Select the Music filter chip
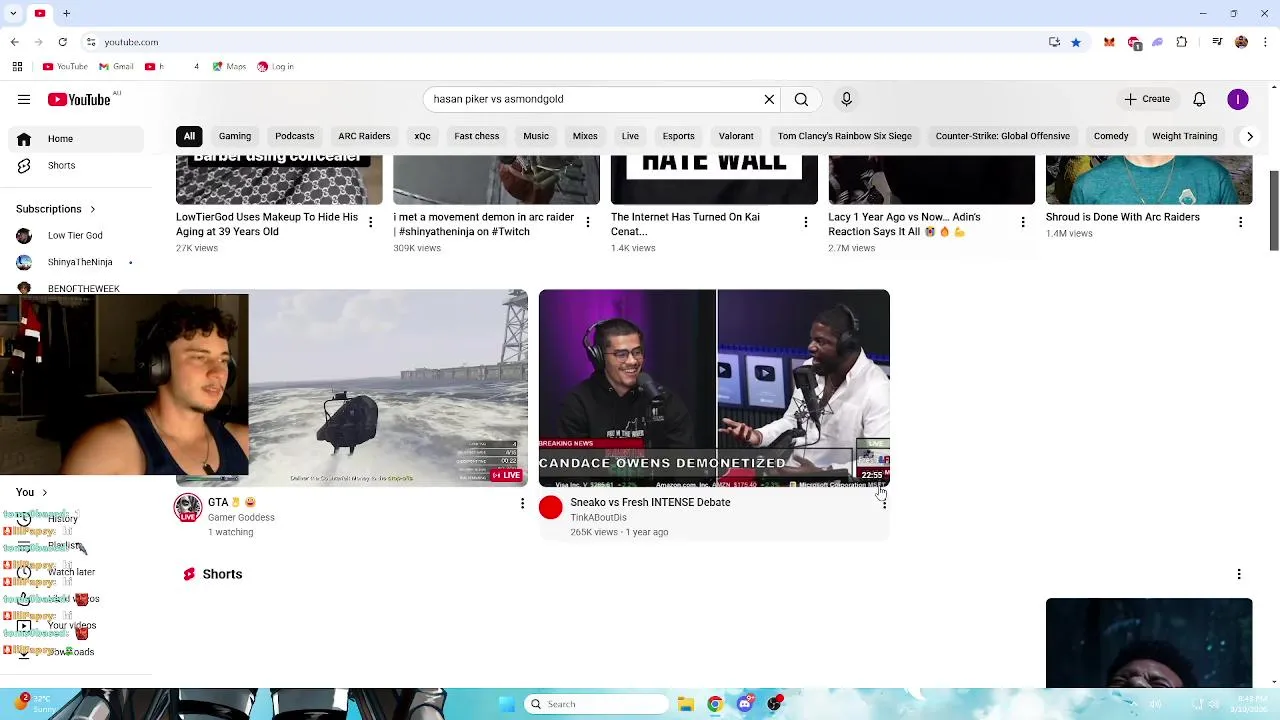The width and height of the screenshot is (1280, 720). coord(536,136)
